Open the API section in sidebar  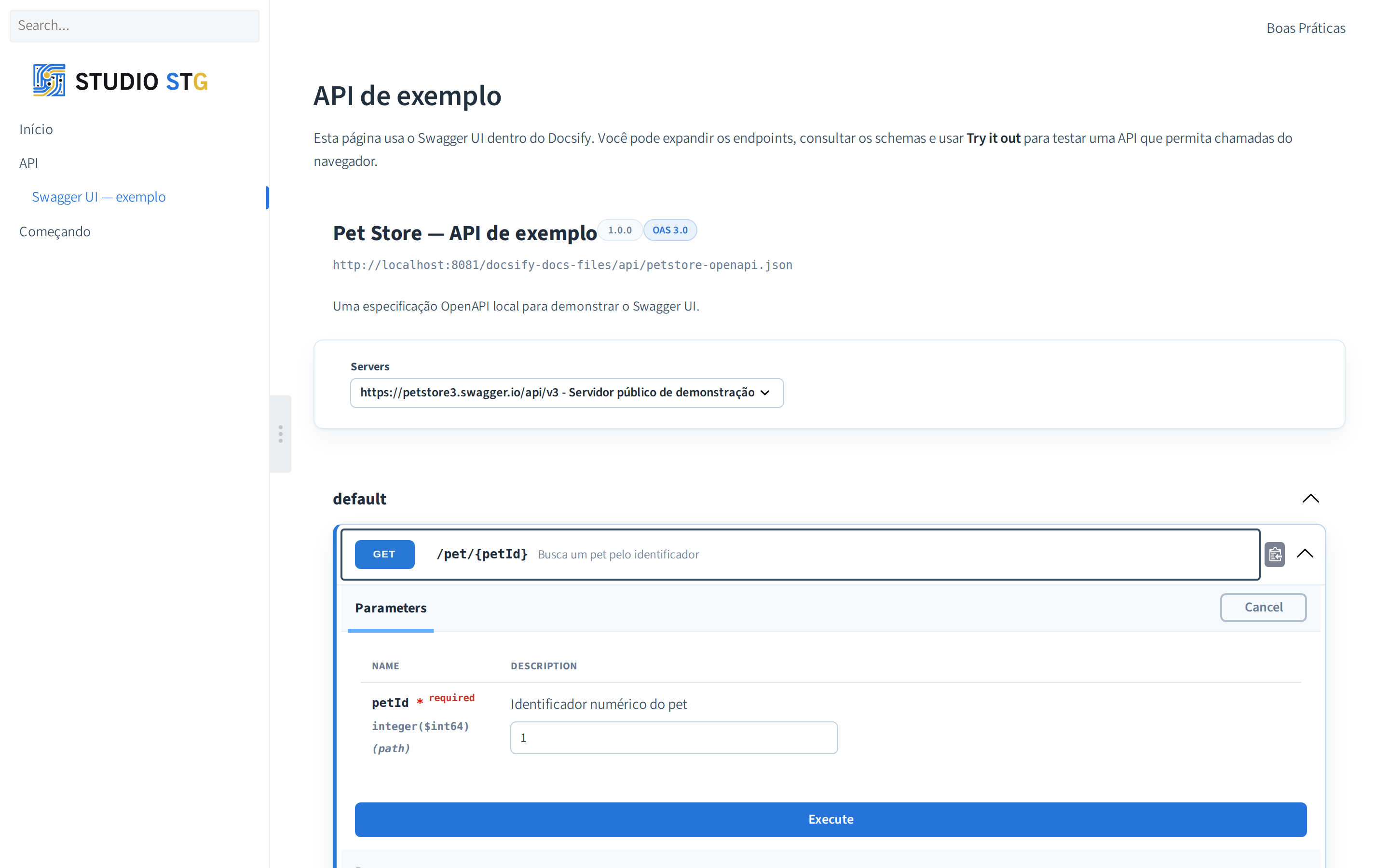[x=29, y=163]
